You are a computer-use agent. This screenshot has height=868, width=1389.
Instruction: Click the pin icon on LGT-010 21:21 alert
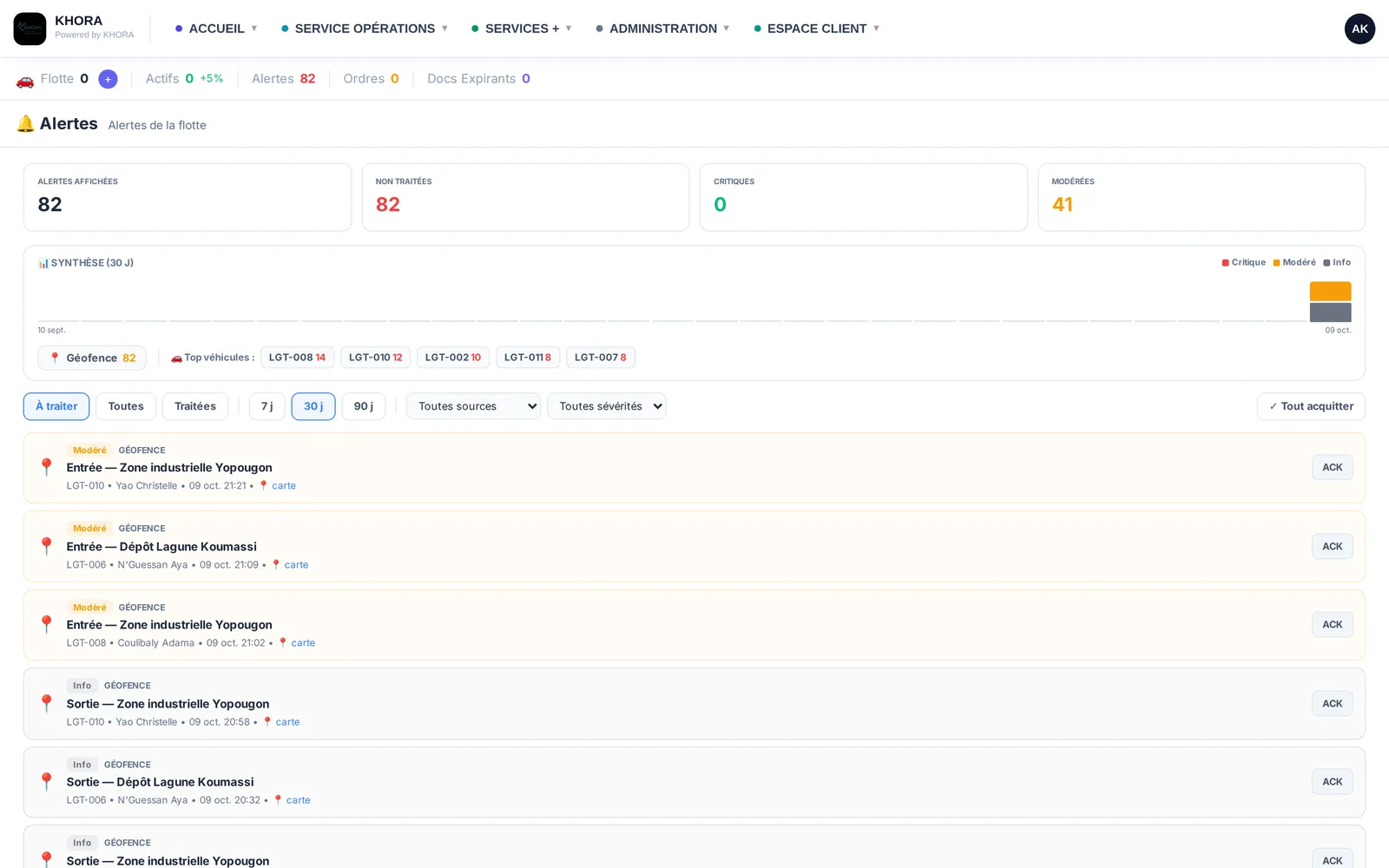point(47,468)
